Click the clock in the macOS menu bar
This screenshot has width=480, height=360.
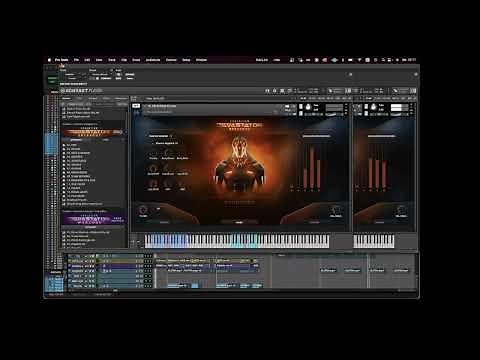[409, 60]
